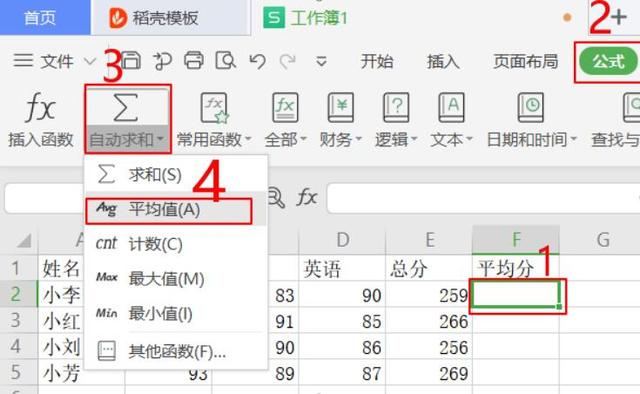Switch to the 公式 ribbon tab
Screen dimensions: 640x394
[609, 61]
